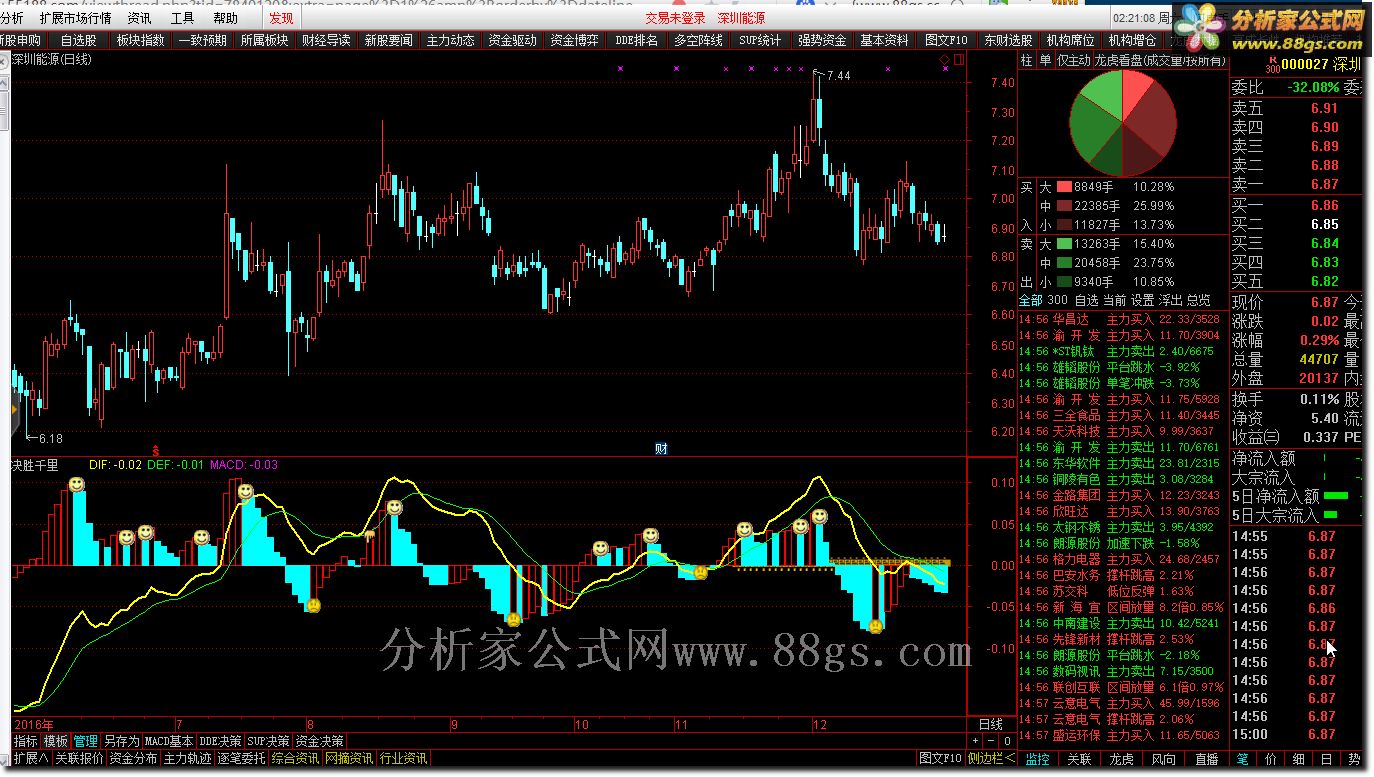Open 设置 in monitor panel
1374x777 pixels.
pyautogui.click(x=1142, y=300)
